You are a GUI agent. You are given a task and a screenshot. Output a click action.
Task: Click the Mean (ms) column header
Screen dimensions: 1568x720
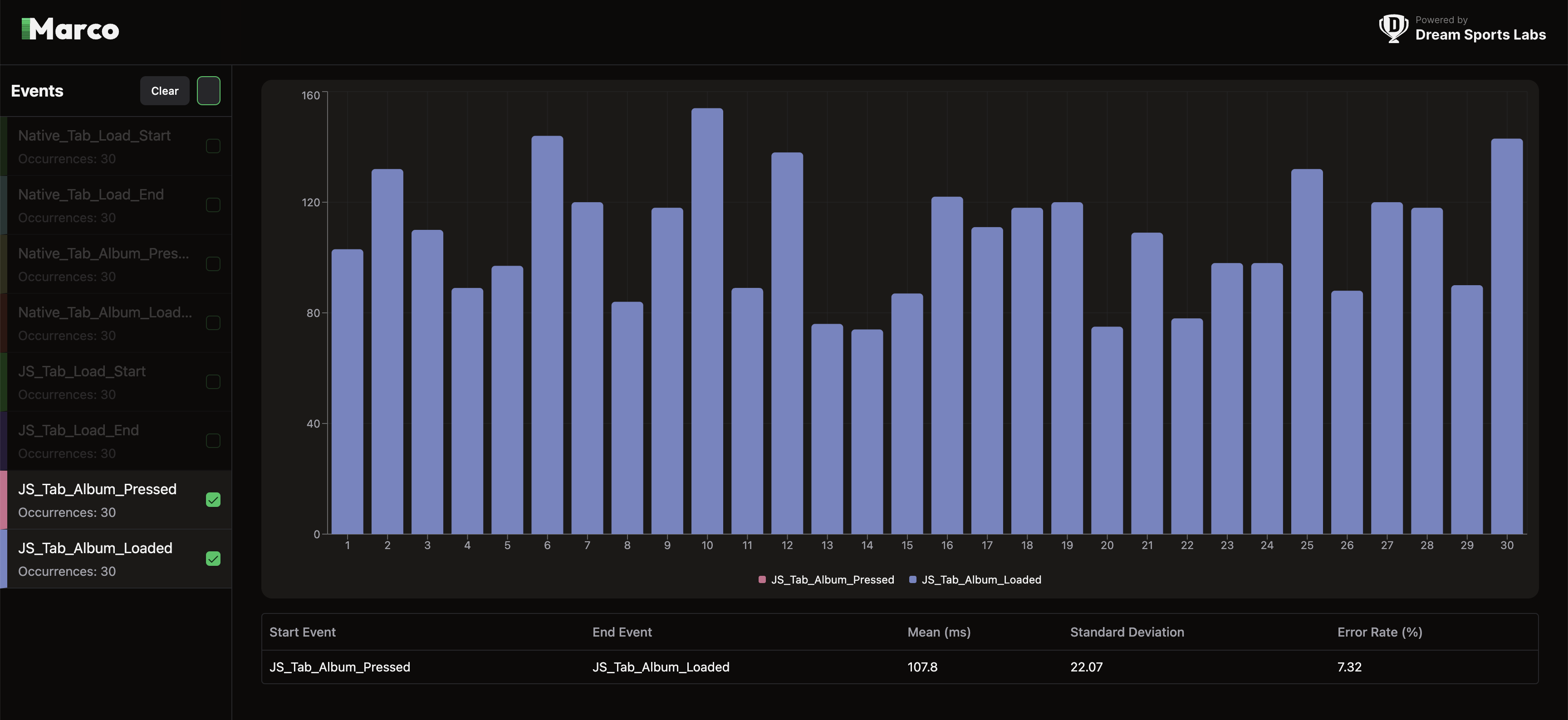(x=939, y=632)
